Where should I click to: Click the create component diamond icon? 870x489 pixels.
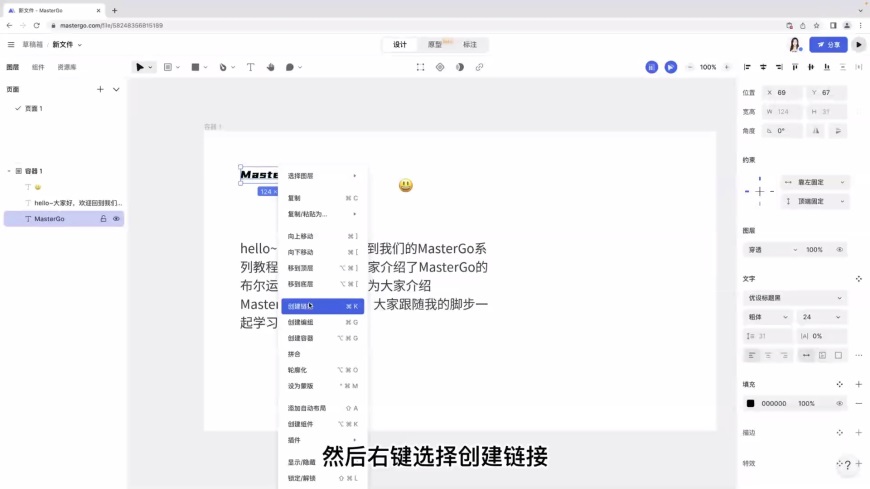440,67
